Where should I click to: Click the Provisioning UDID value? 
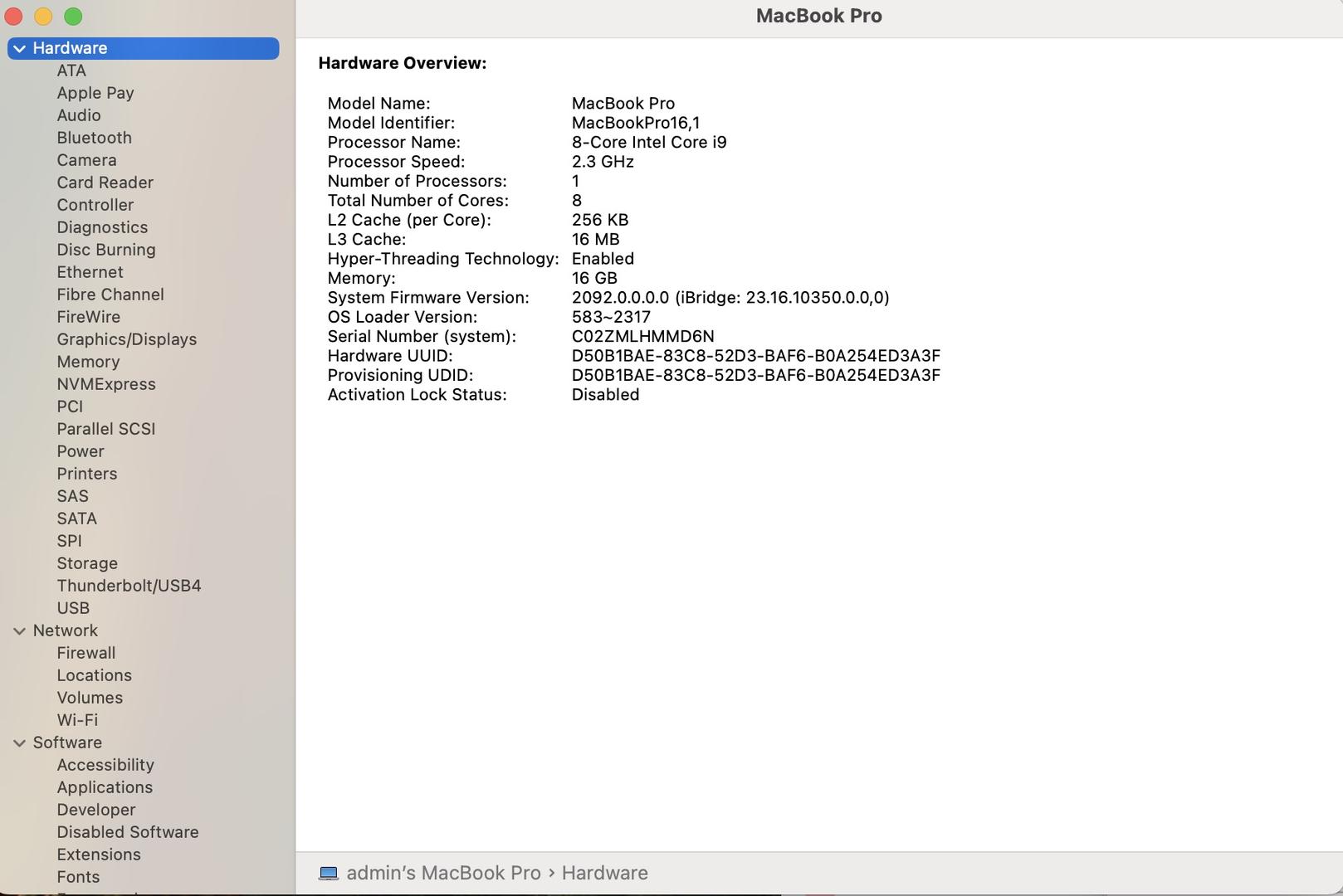tap(755, 375)
